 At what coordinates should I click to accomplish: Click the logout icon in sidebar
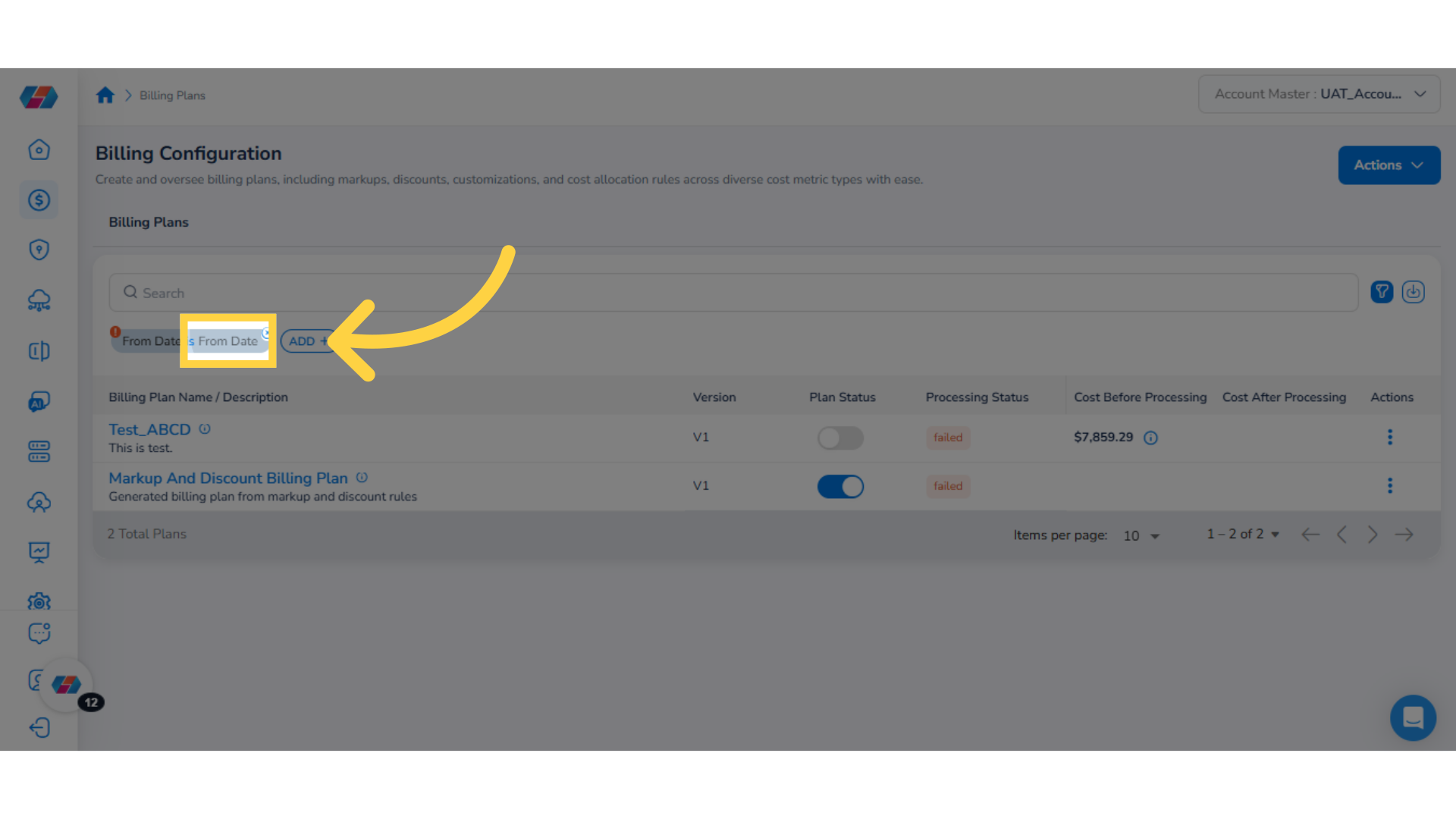tap(39, 728)
